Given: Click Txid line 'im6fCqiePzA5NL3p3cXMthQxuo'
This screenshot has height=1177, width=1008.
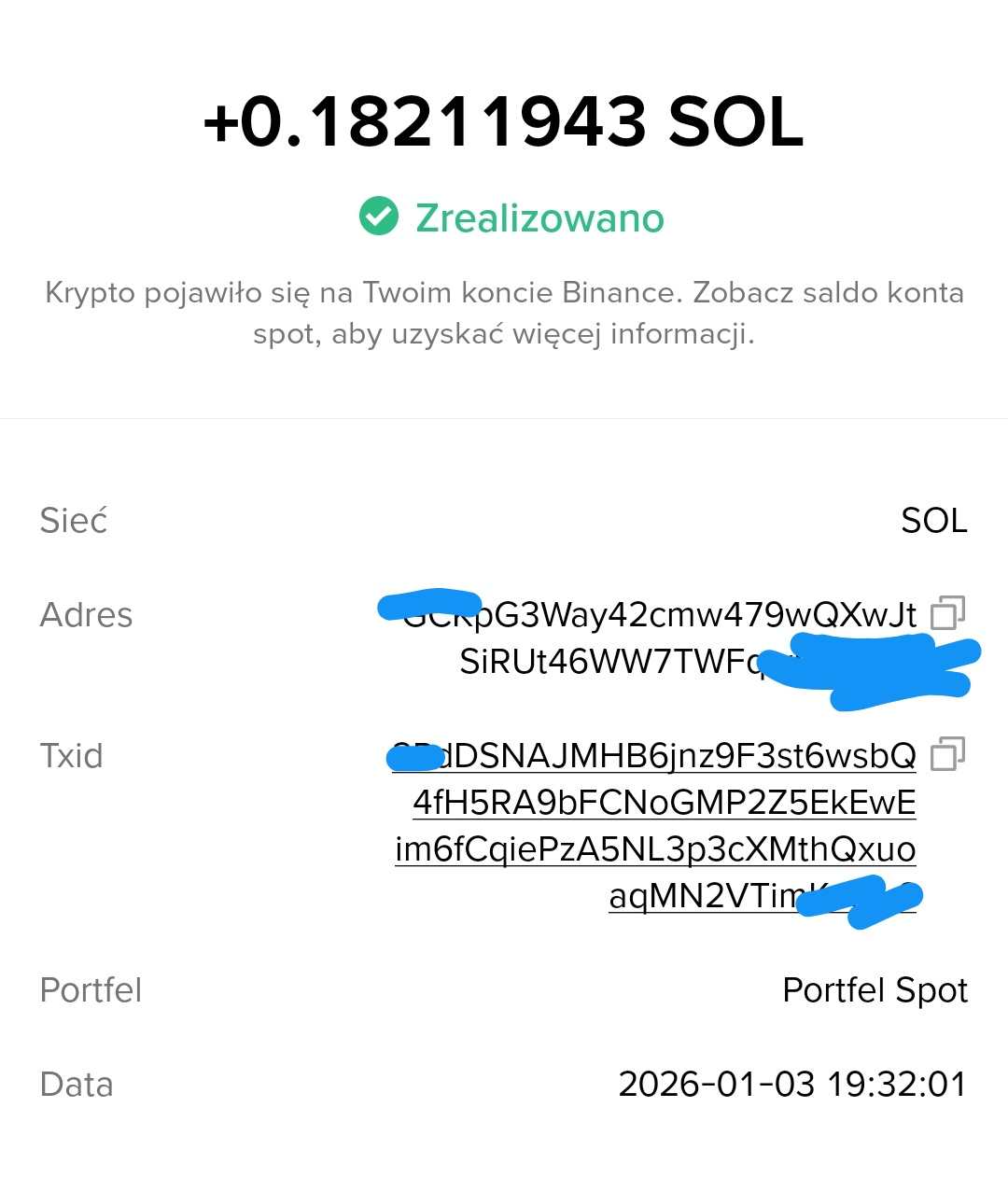Looking at the screenshot, I should [x=655, y=849].
